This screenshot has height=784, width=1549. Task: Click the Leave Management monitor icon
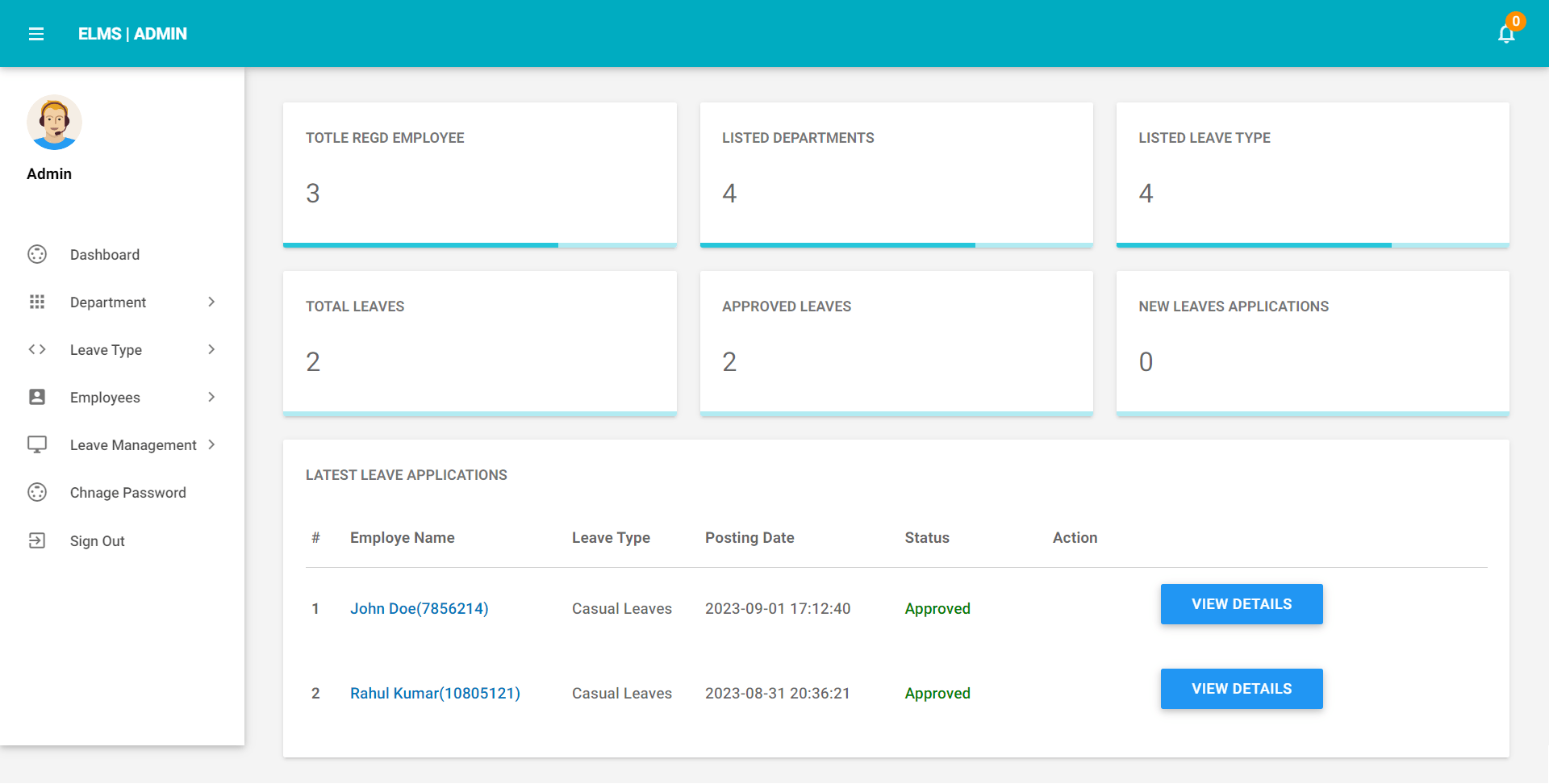click(37, 444)
